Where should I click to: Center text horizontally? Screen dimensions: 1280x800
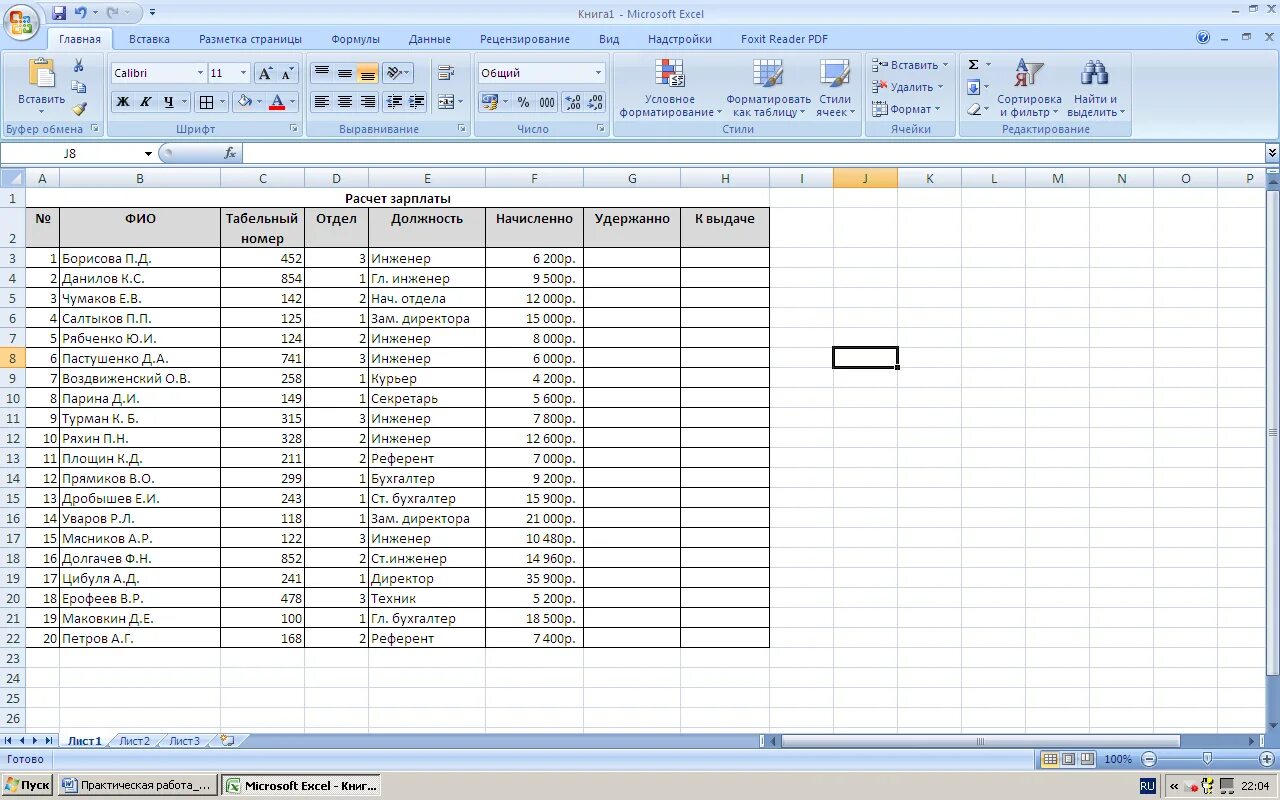tap(345, 102)
